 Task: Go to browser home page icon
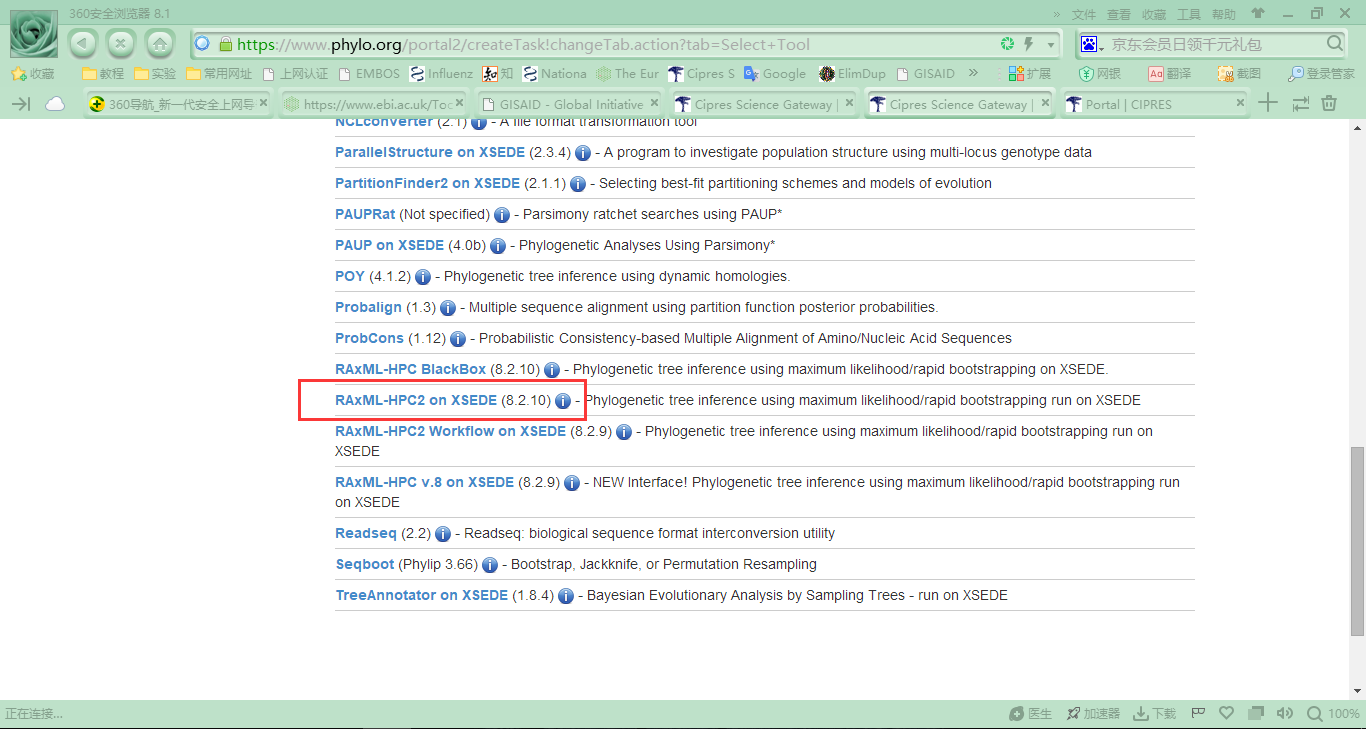pos(160,44)
